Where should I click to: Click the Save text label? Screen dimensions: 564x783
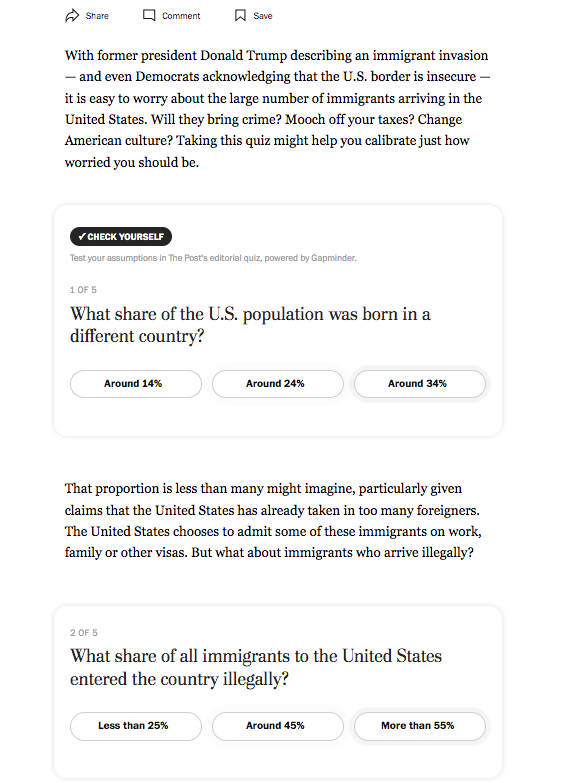[x=263, y=16]
